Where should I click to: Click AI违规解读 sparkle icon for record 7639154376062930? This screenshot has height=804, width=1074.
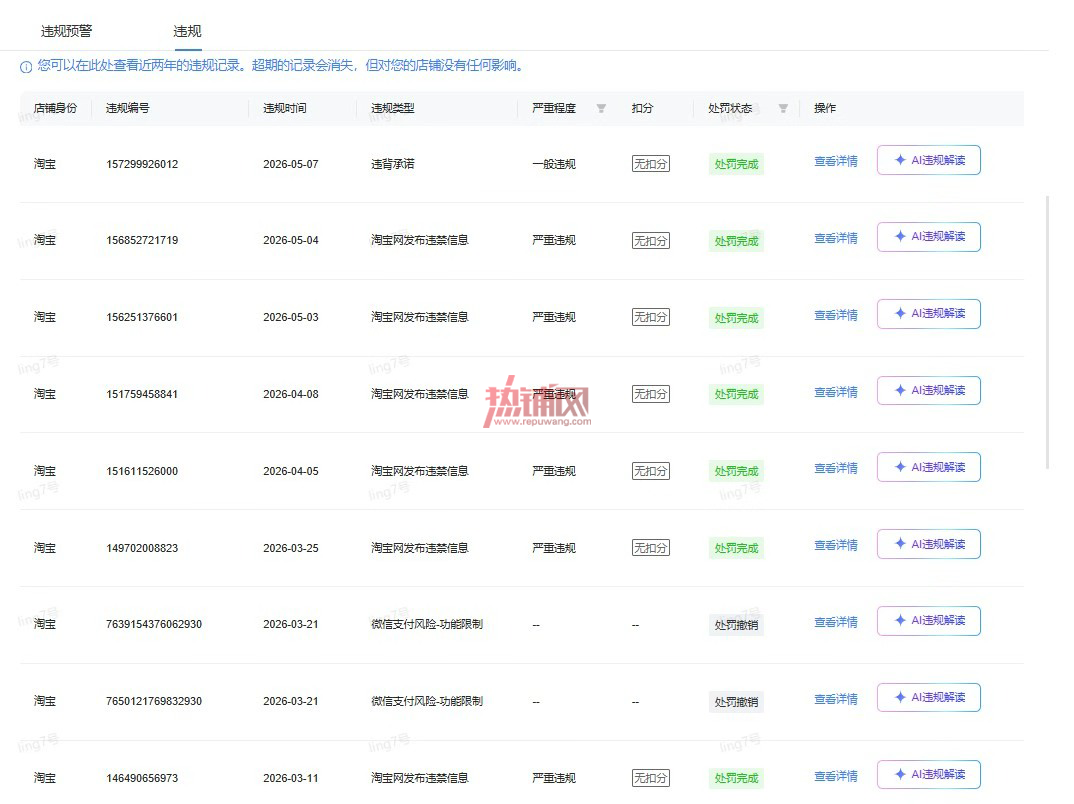pyautogui.click(x=900, y=620)
